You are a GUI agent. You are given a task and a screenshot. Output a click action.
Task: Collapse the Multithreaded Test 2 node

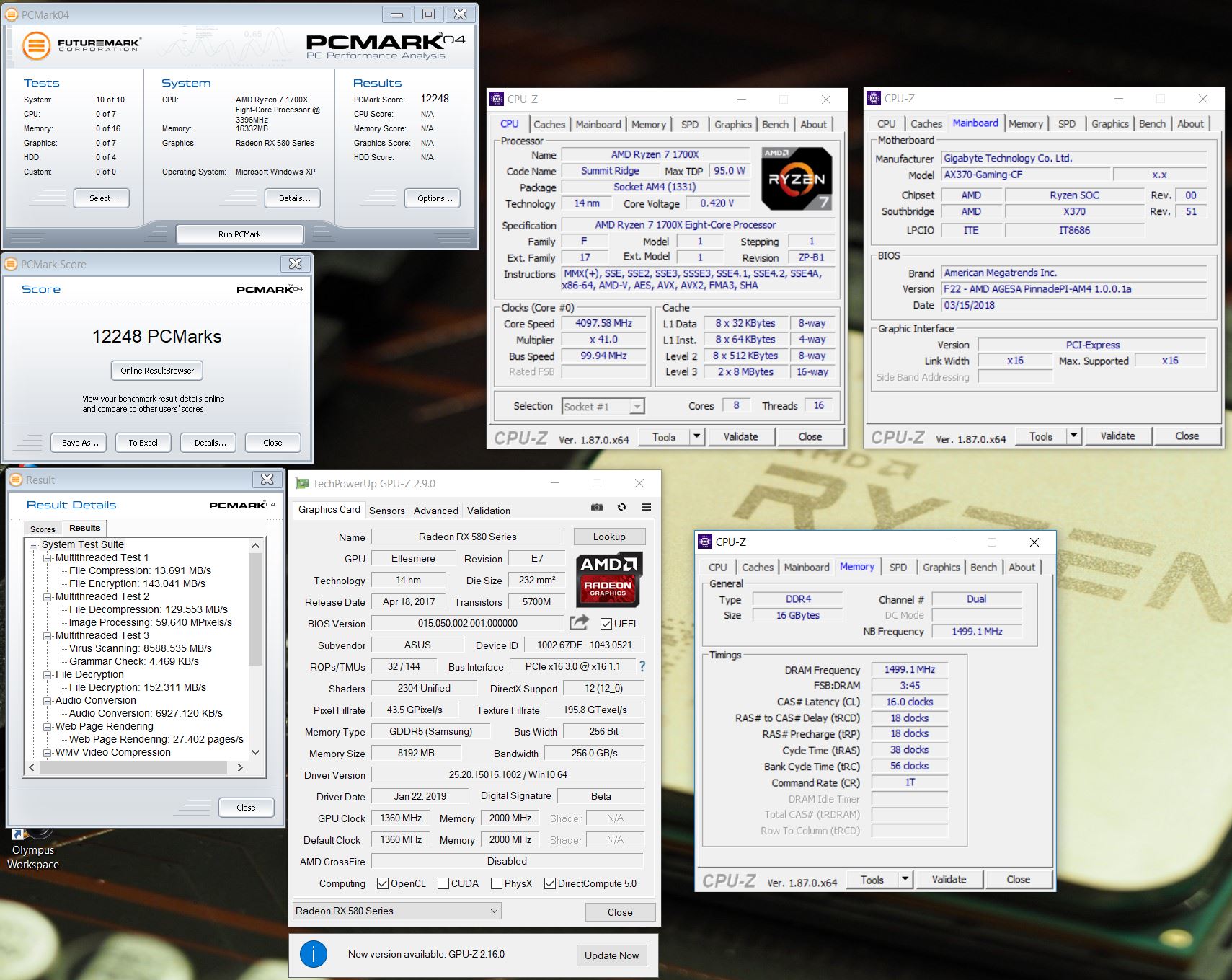point(48,597)
